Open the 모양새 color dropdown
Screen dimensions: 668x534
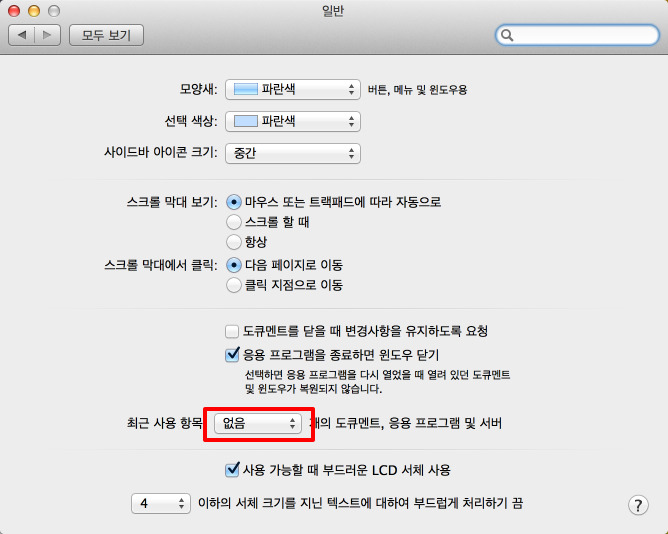coord(293,89)
